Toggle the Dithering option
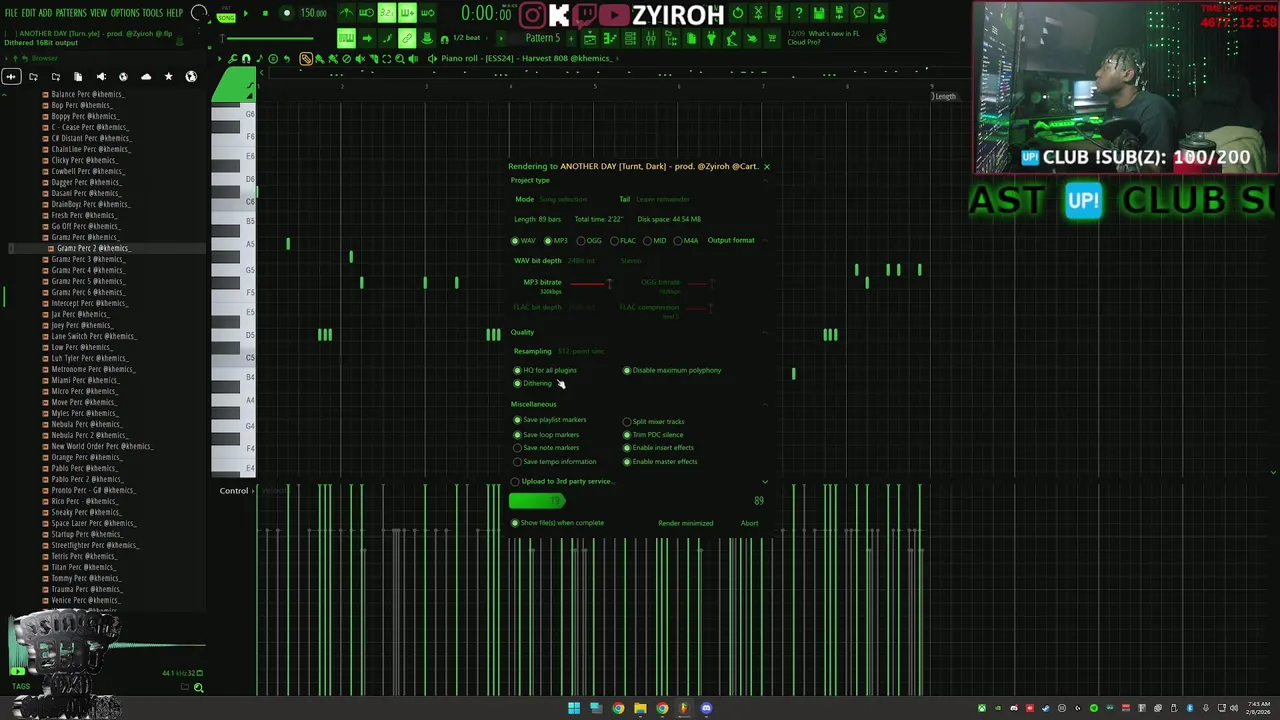The image size is (1280, 720). click(533, 383)
